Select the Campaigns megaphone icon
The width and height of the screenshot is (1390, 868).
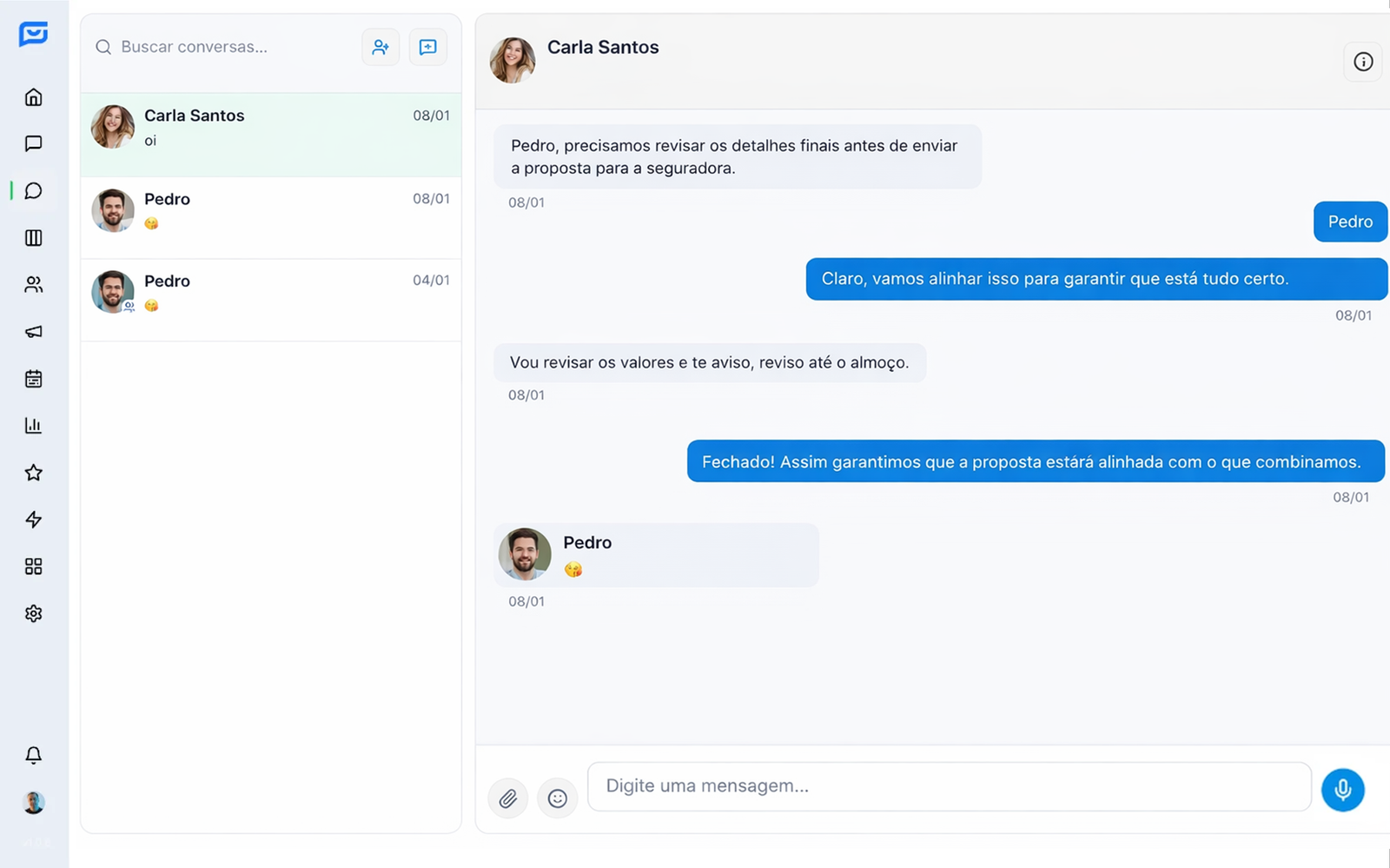pos(33,332)
